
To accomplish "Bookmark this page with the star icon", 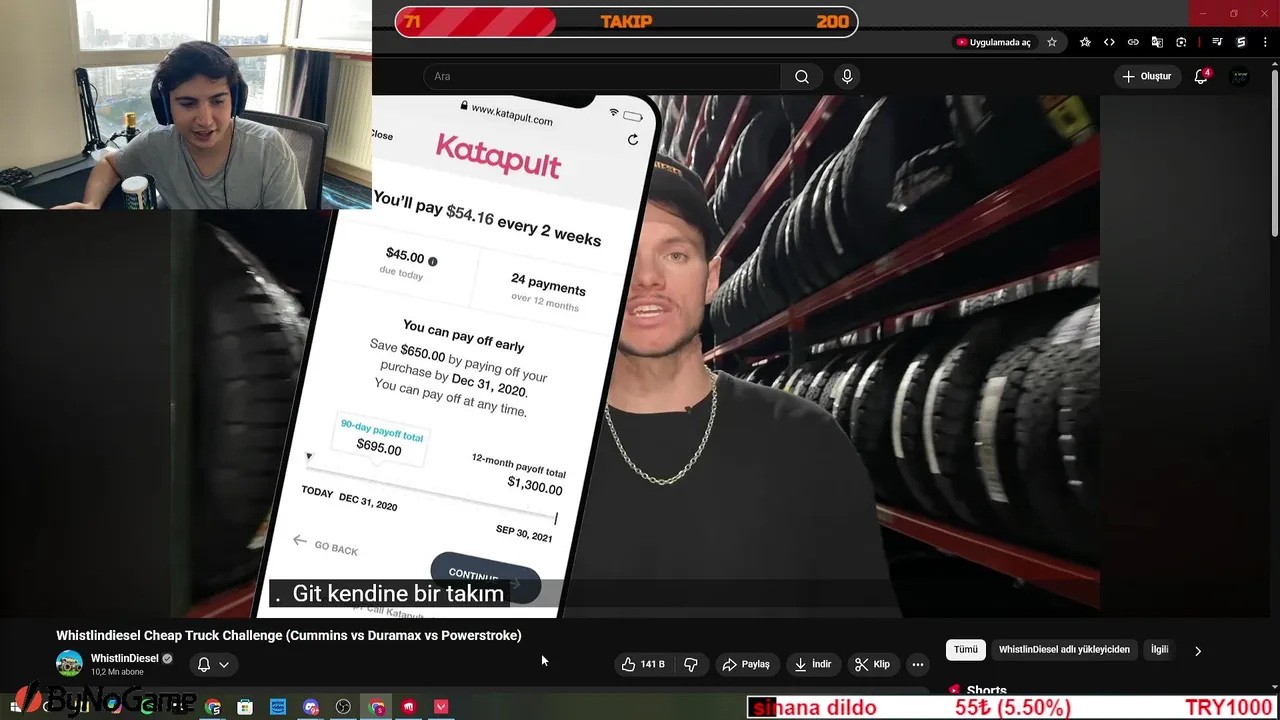I will coord(1052,42).
